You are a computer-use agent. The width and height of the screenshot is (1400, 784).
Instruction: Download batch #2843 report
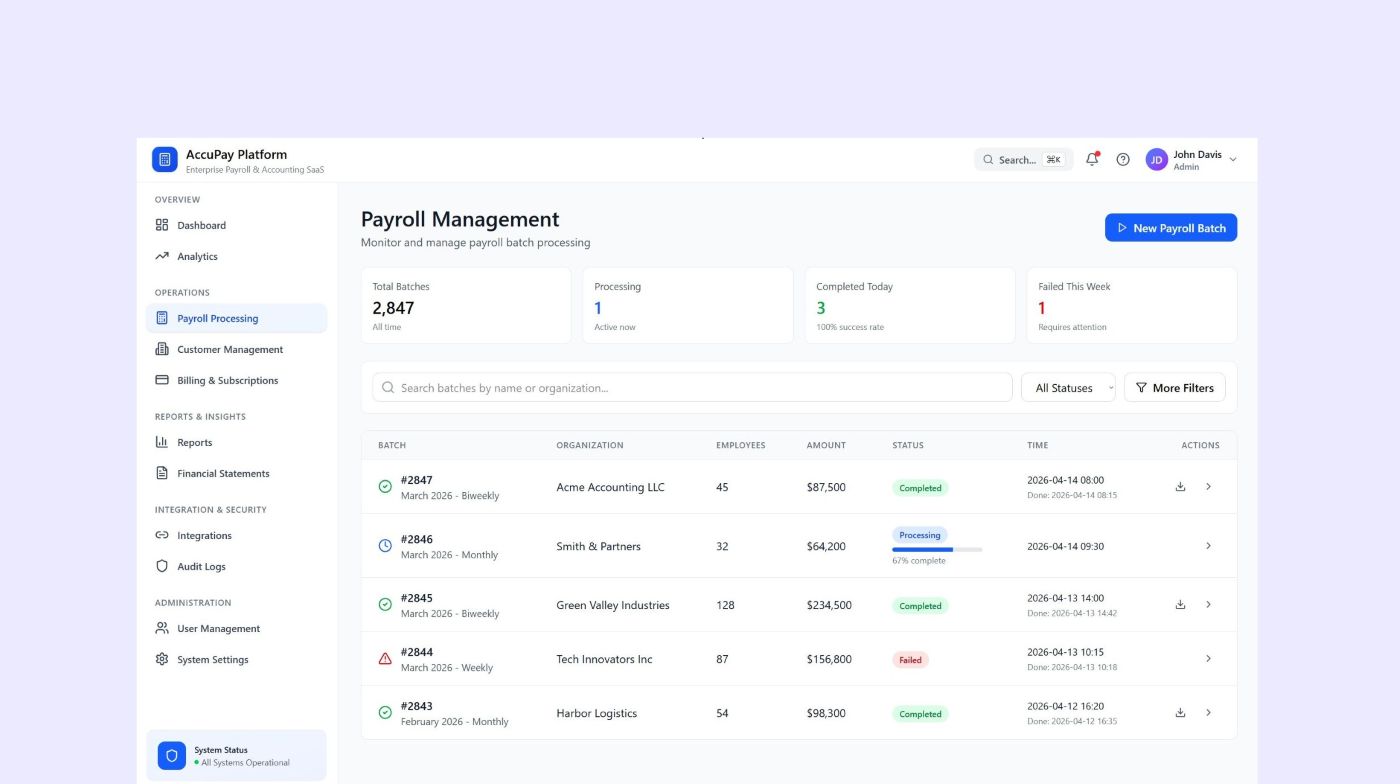pyautogui.click(x=1180, y=713)
